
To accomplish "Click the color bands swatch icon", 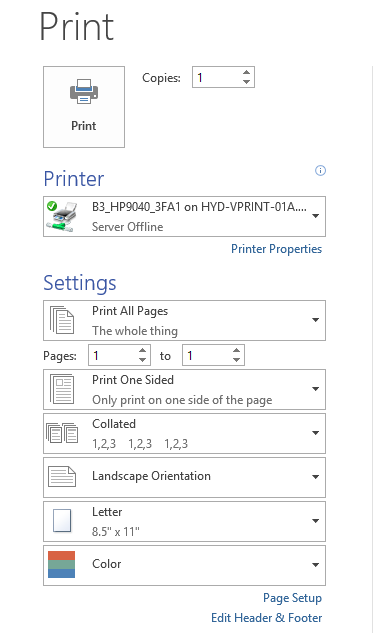I will click(61, 564).
